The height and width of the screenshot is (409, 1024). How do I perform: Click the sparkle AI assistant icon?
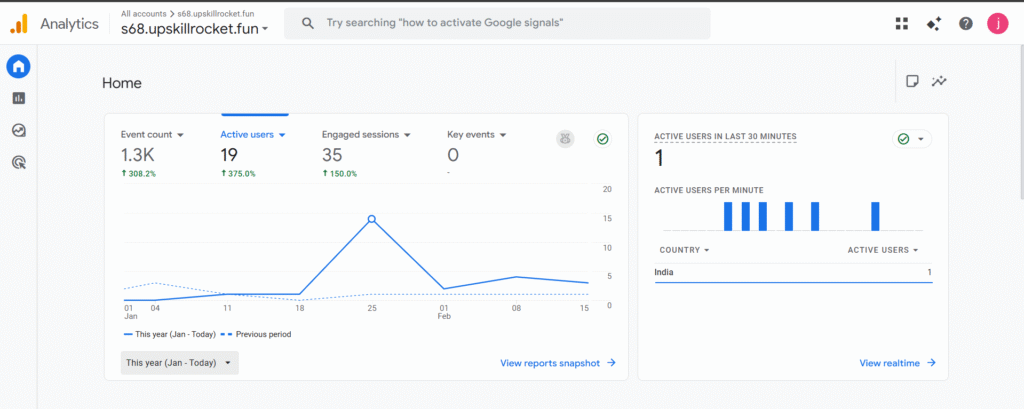(x=934, y=24)
